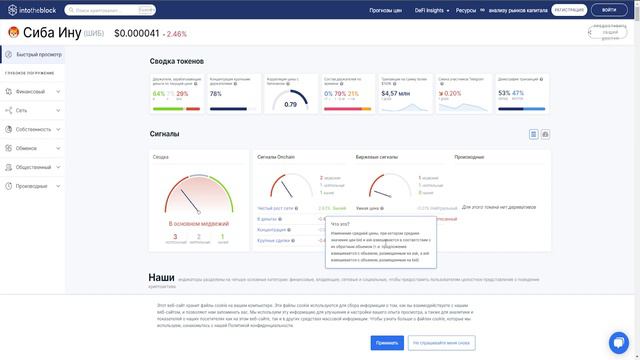The width and height of the screenshot is (640, 360).
Task: Open the Концентрация signal link
Action: click(271, 230)
